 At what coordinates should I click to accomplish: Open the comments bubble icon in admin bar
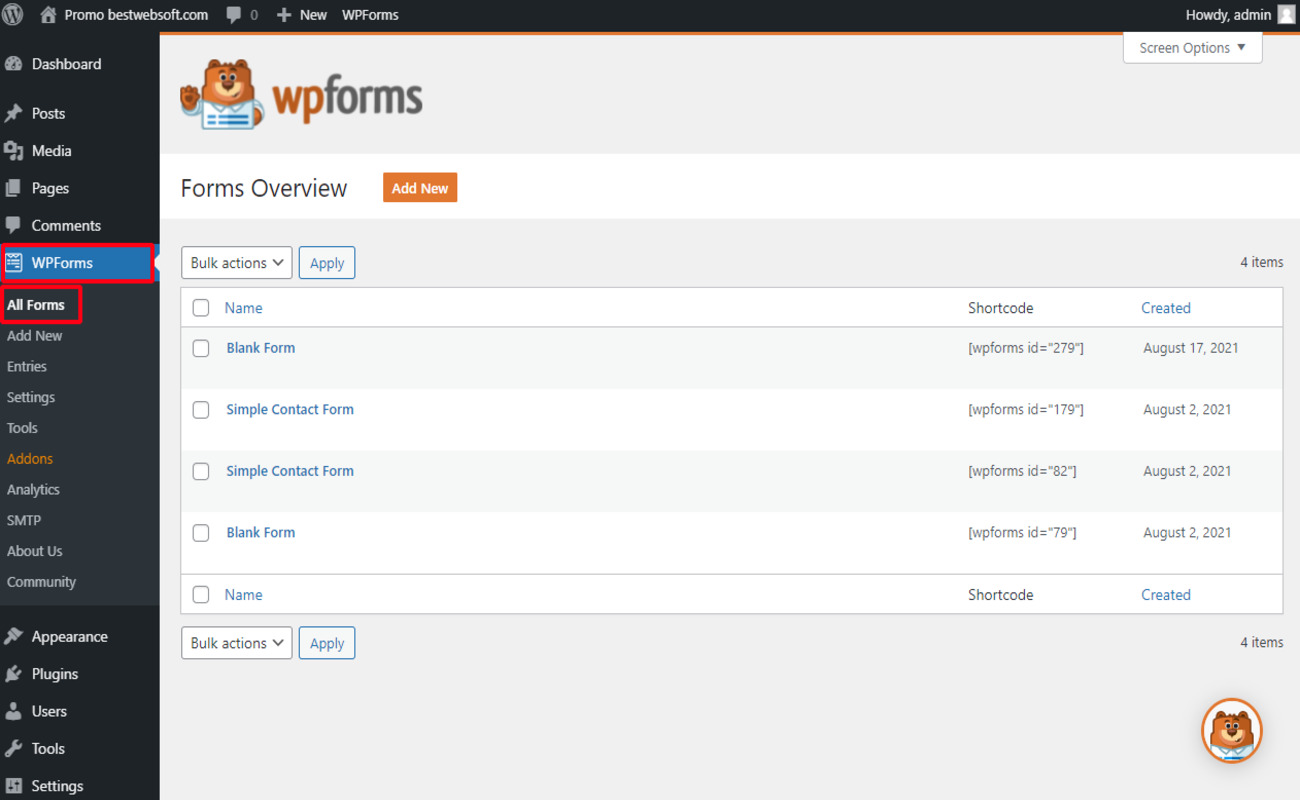click(233, 15)
